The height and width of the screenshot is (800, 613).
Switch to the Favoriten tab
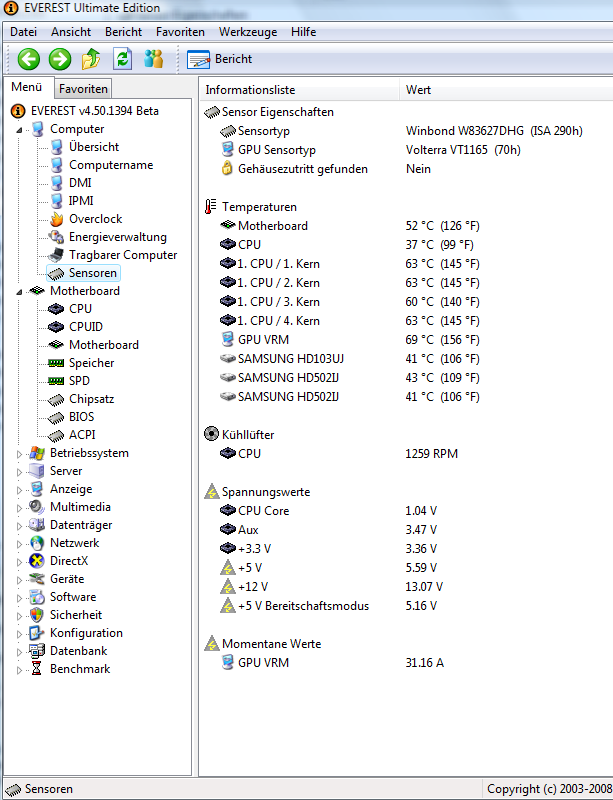(x=83, y=89)
